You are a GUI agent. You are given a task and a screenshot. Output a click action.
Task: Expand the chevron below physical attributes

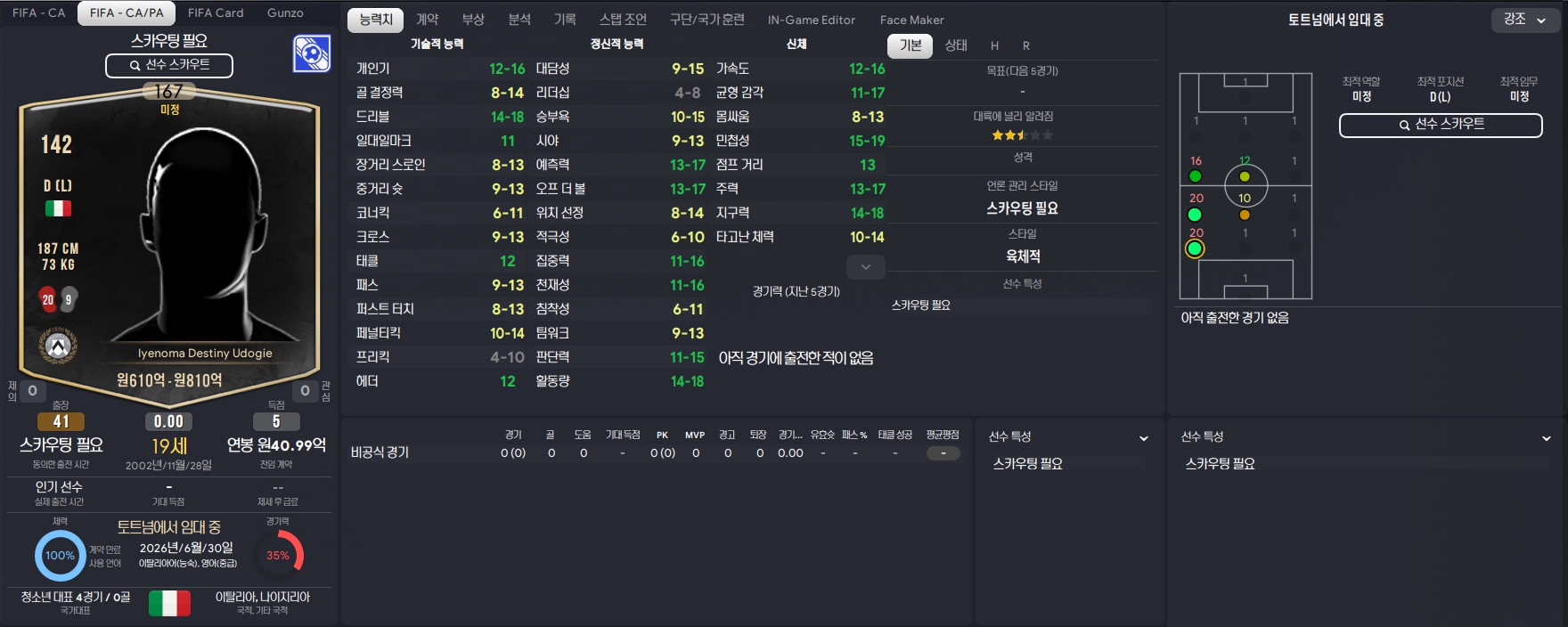[865, 266]
